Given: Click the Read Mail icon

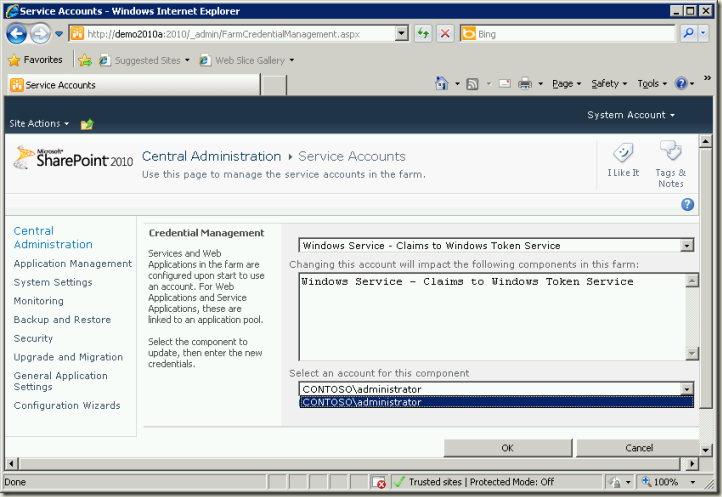Looking at the screenshot, I should 505,83.
